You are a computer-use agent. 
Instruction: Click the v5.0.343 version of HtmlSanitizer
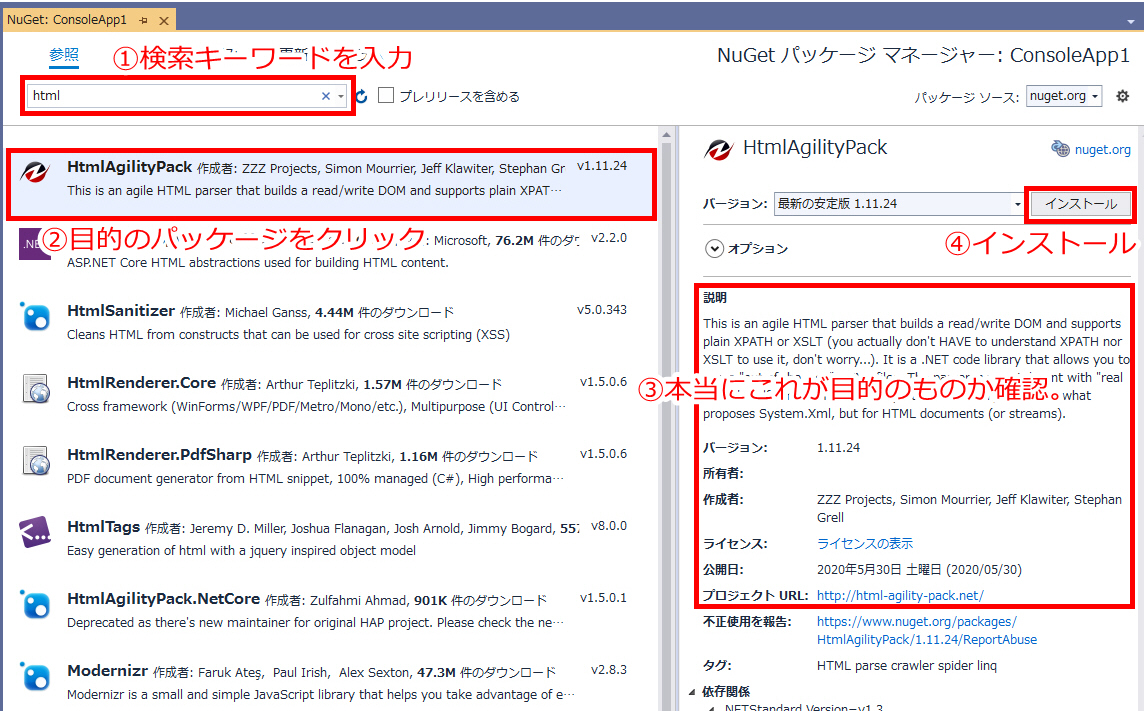(601, 310)
